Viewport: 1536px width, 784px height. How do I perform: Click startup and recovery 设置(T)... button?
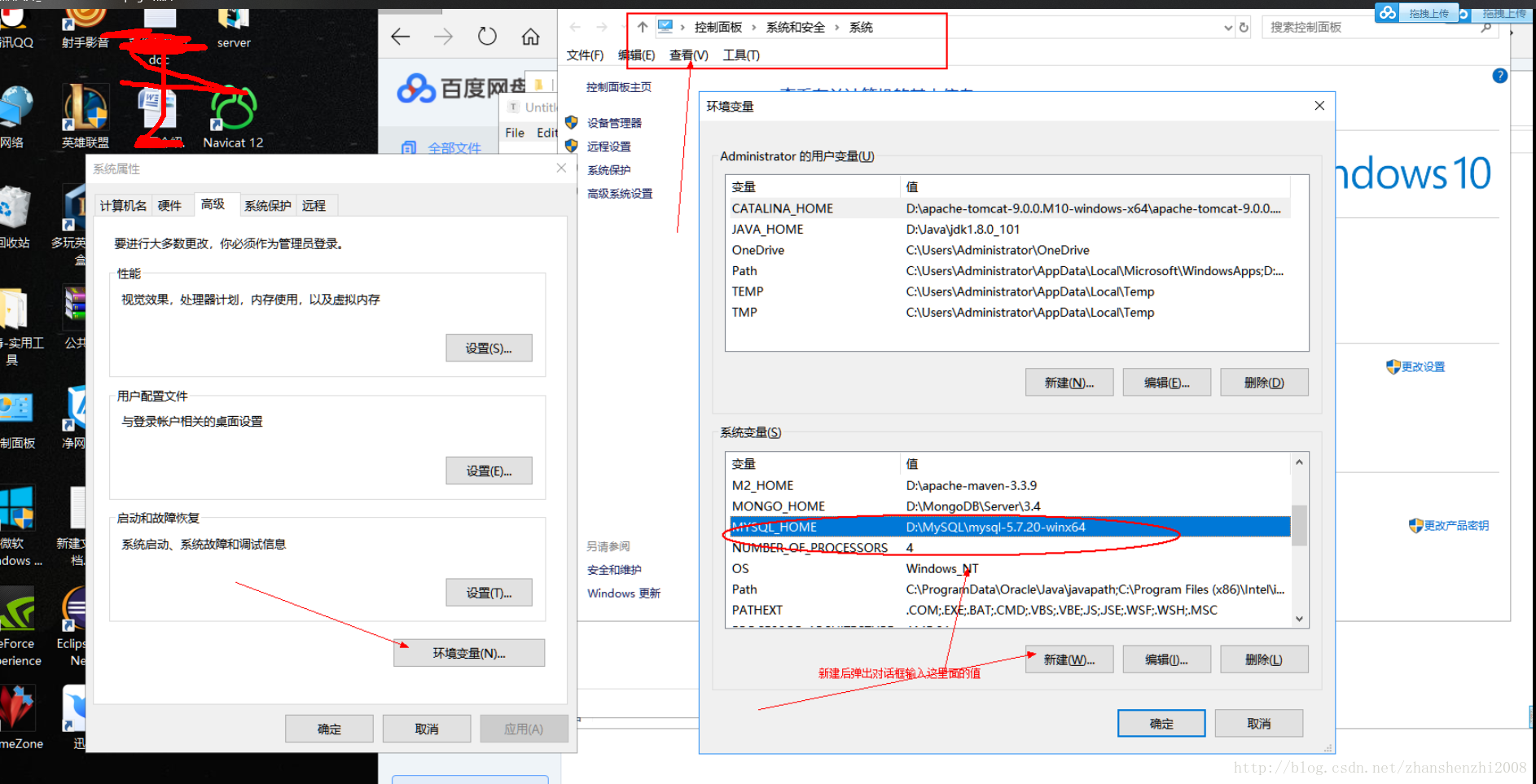489,593
